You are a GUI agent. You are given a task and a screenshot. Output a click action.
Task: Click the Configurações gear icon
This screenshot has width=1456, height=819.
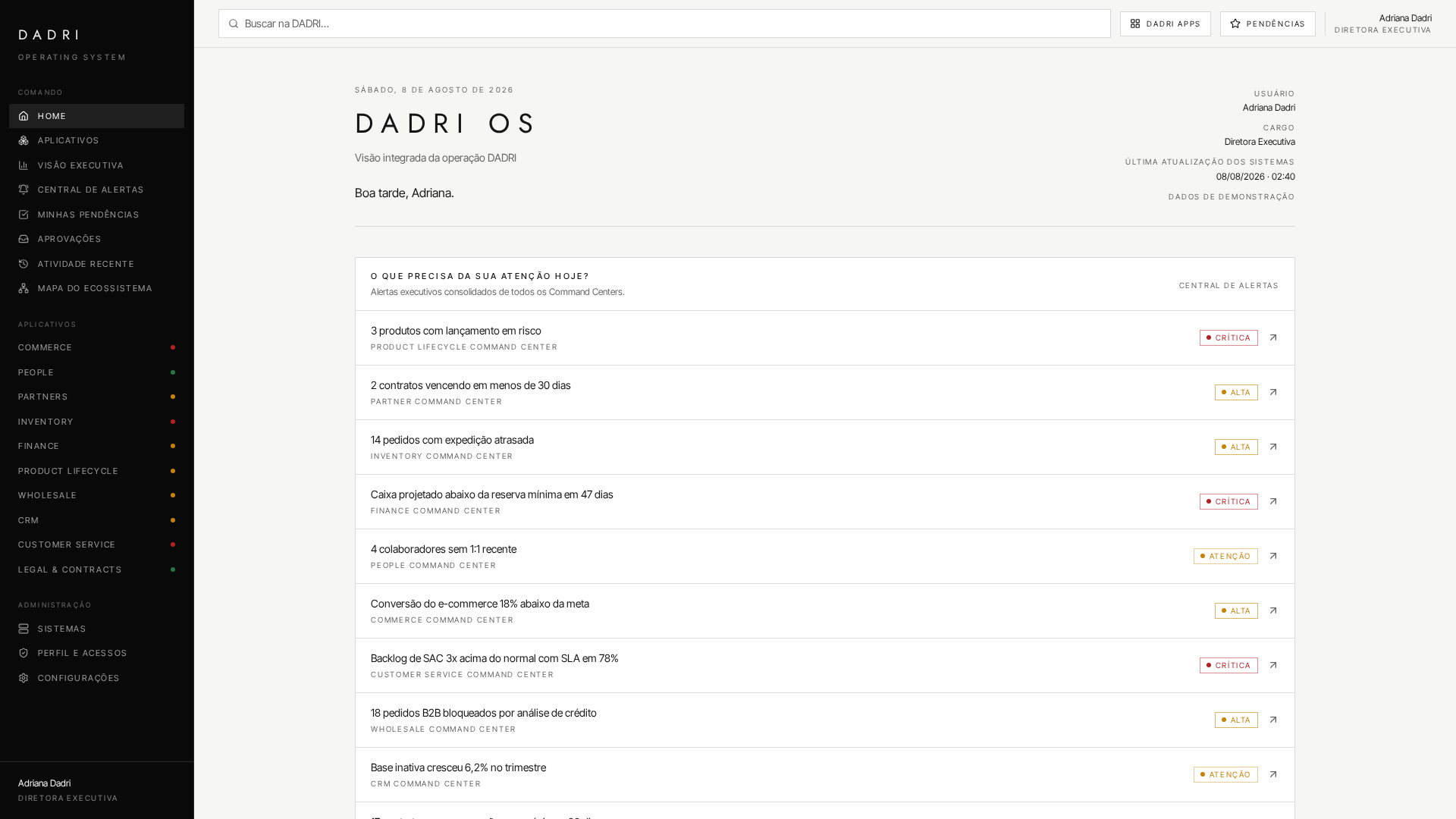tap(24, 678)
